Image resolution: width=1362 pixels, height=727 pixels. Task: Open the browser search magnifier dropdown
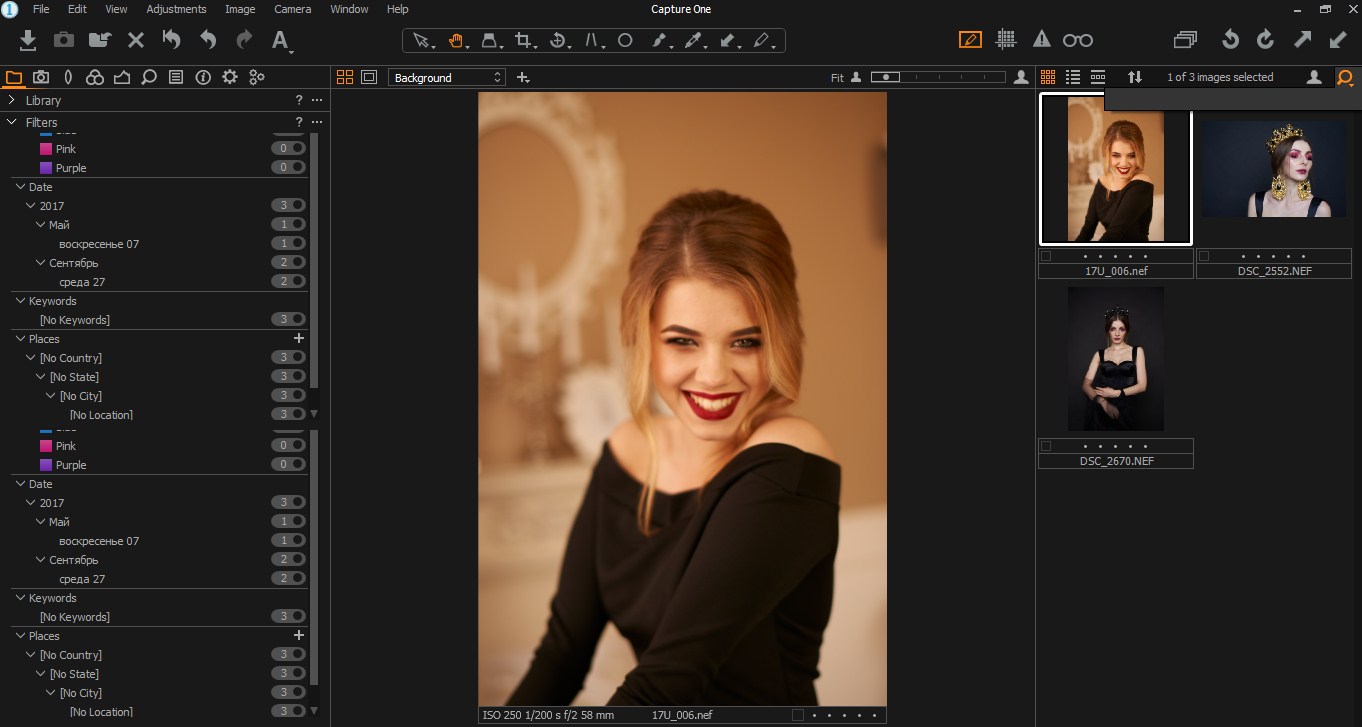tap(1346, 77)
